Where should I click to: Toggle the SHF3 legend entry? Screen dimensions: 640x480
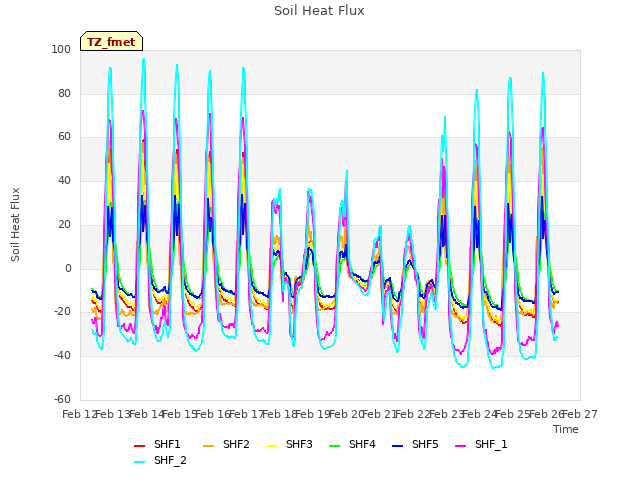point(289,444)
